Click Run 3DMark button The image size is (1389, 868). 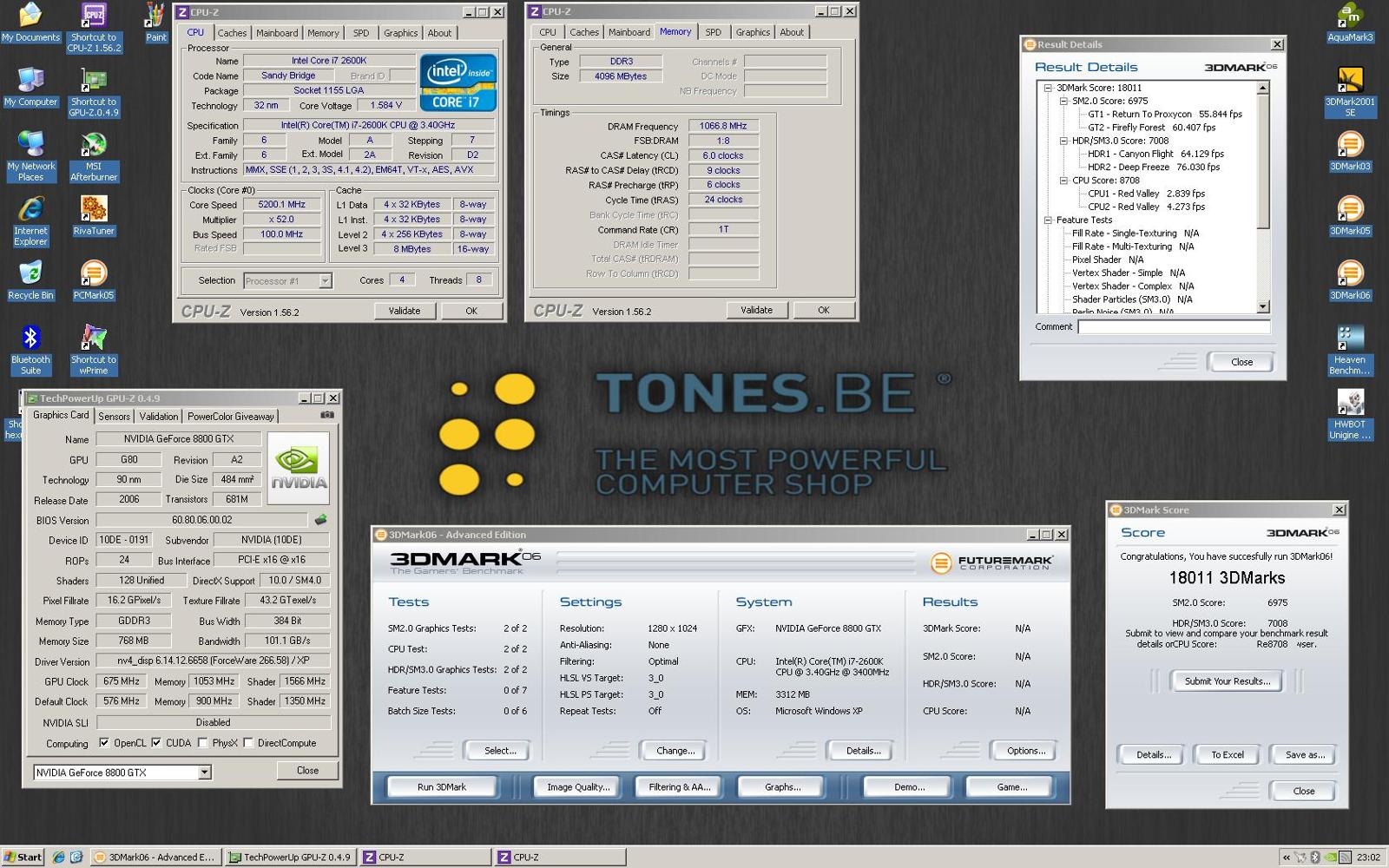click(442, 787)
